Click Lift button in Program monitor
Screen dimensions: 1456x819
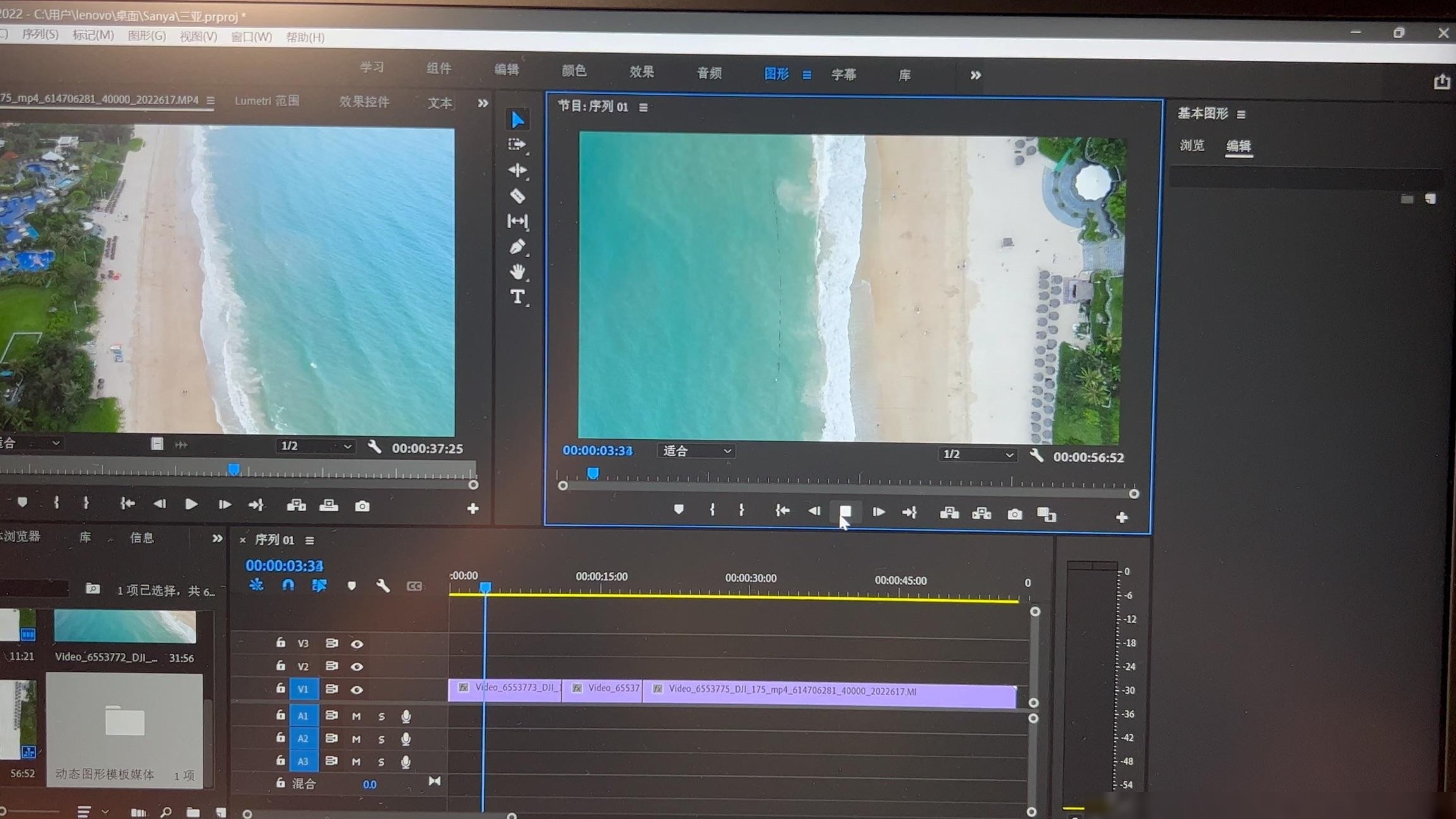click(x=949, y=513)
